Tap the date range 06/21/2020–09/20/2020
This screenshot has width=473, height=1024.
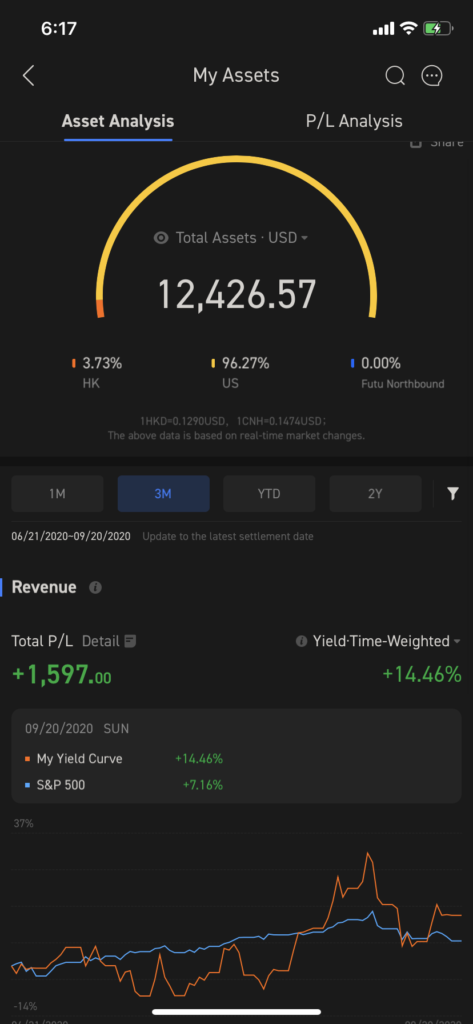point(71,536)
